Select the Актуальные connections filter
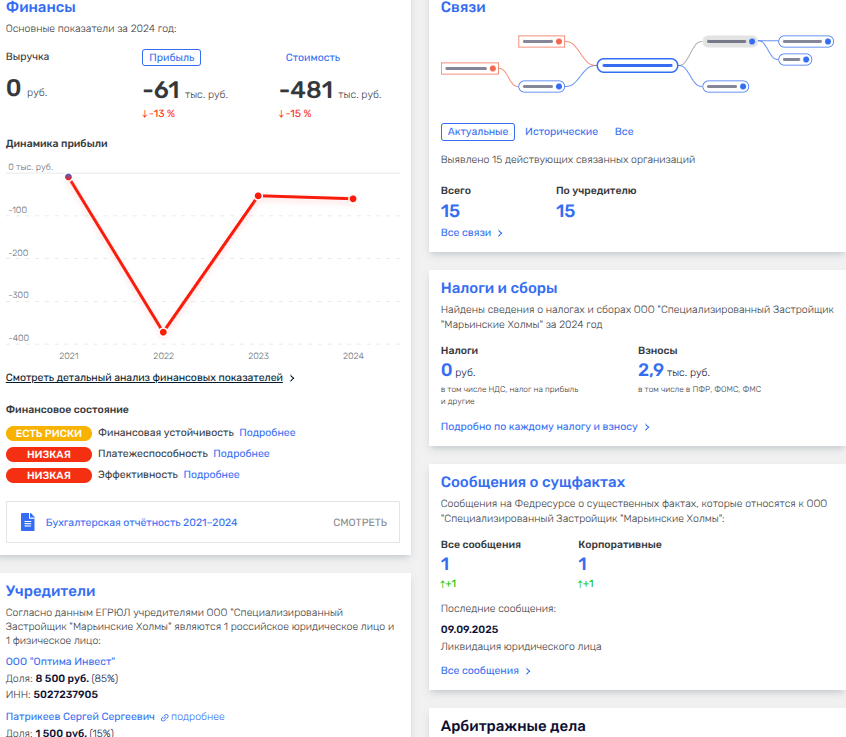846x737 pixels. coord(477,132)
